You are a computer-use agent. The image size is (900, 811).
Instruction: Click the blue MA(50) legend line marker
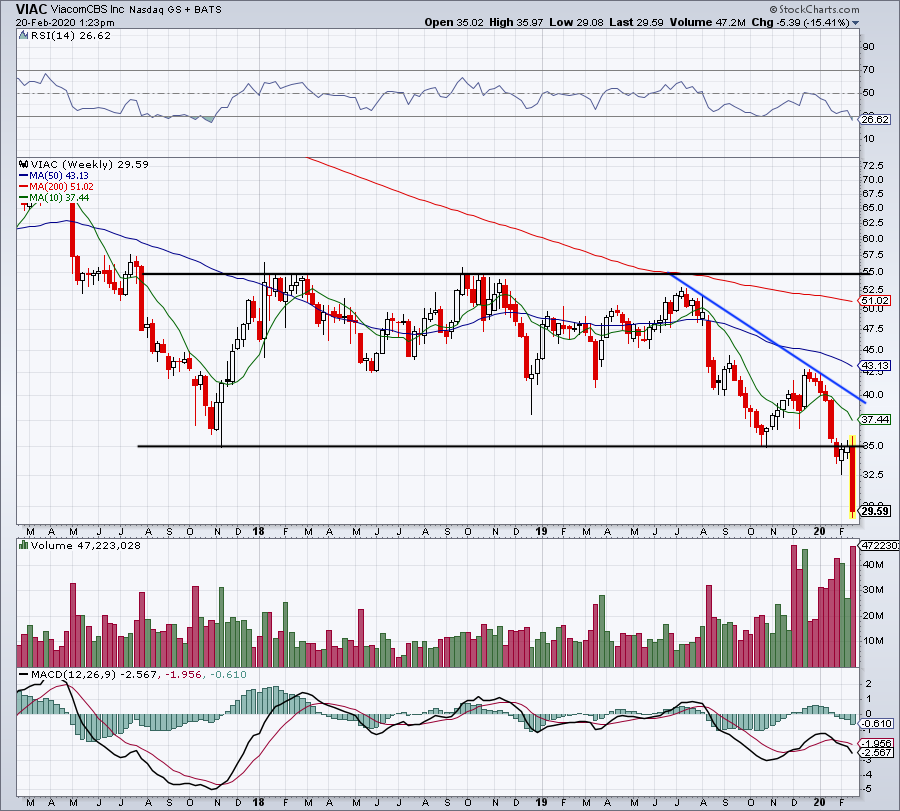click(x=24, y=176)
